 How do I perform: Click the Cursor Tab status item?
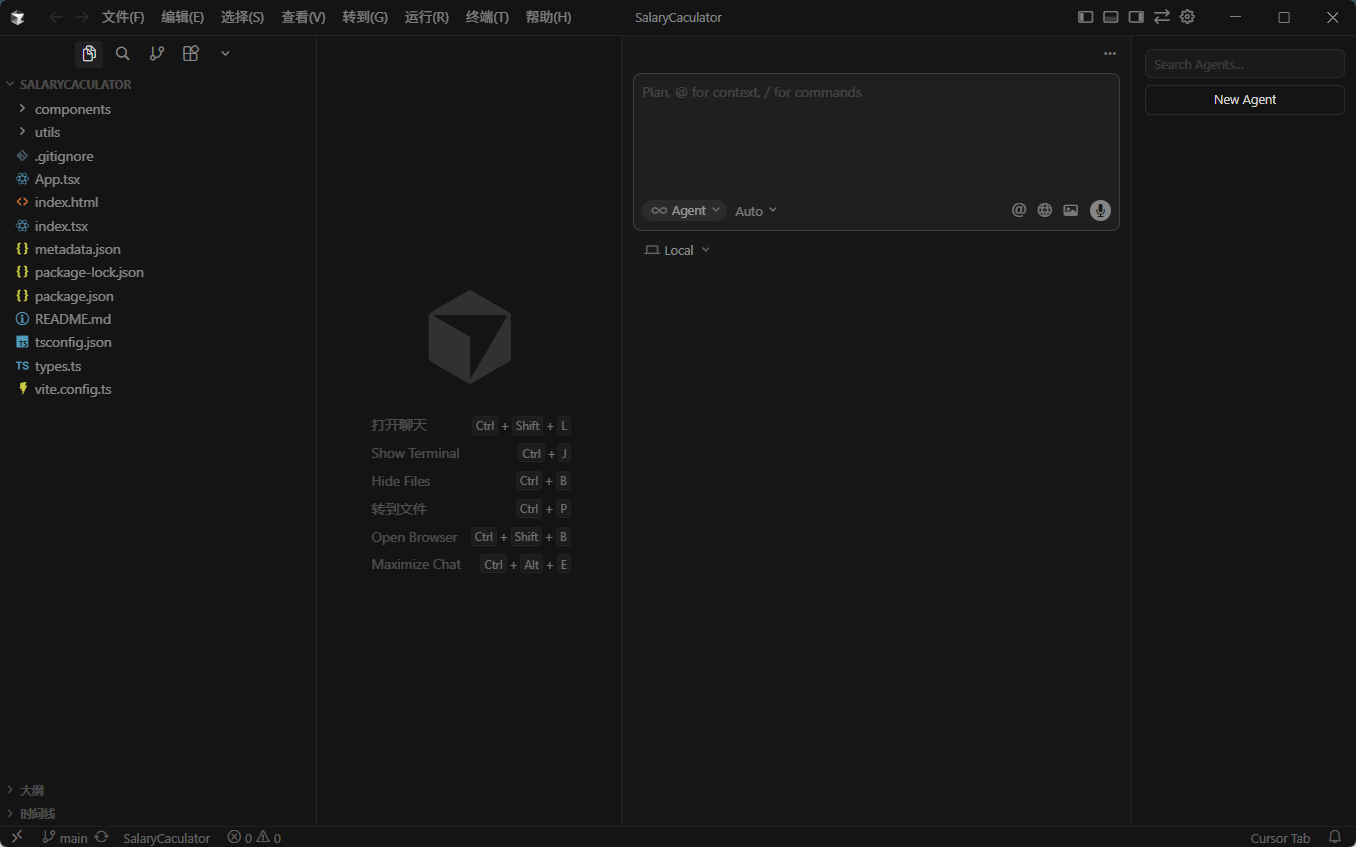point(1279,838)
